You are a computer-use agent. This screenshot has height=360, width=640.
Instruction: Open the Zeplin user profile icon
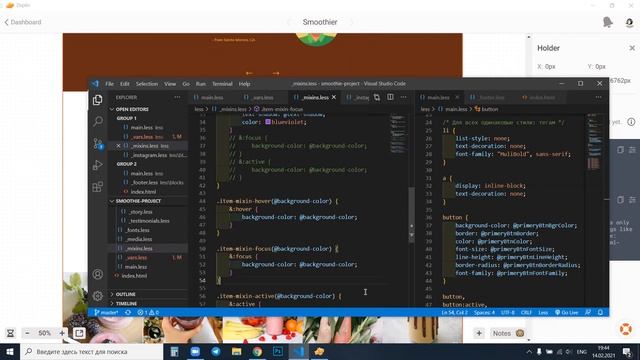click(x=629, y=22)
